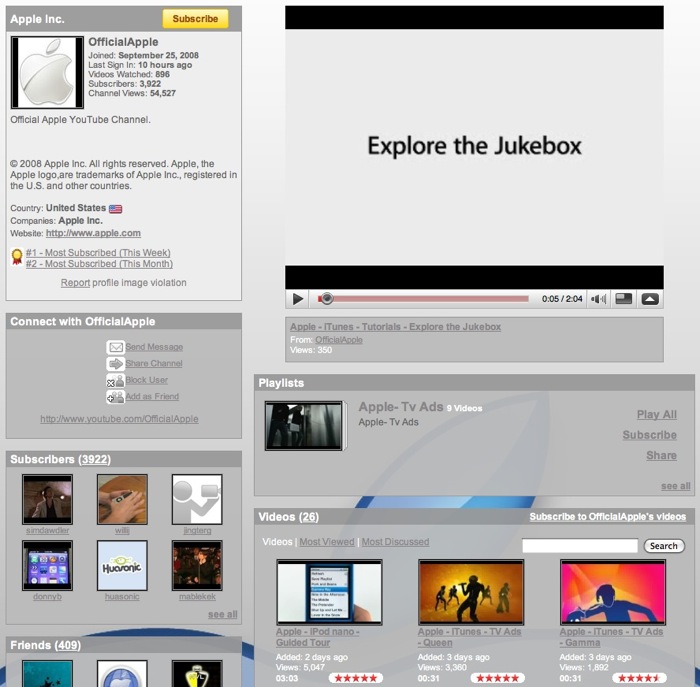Click the Share Channel arrow icon
This screenshot has width=700, height=687.
tap(115, 363)
